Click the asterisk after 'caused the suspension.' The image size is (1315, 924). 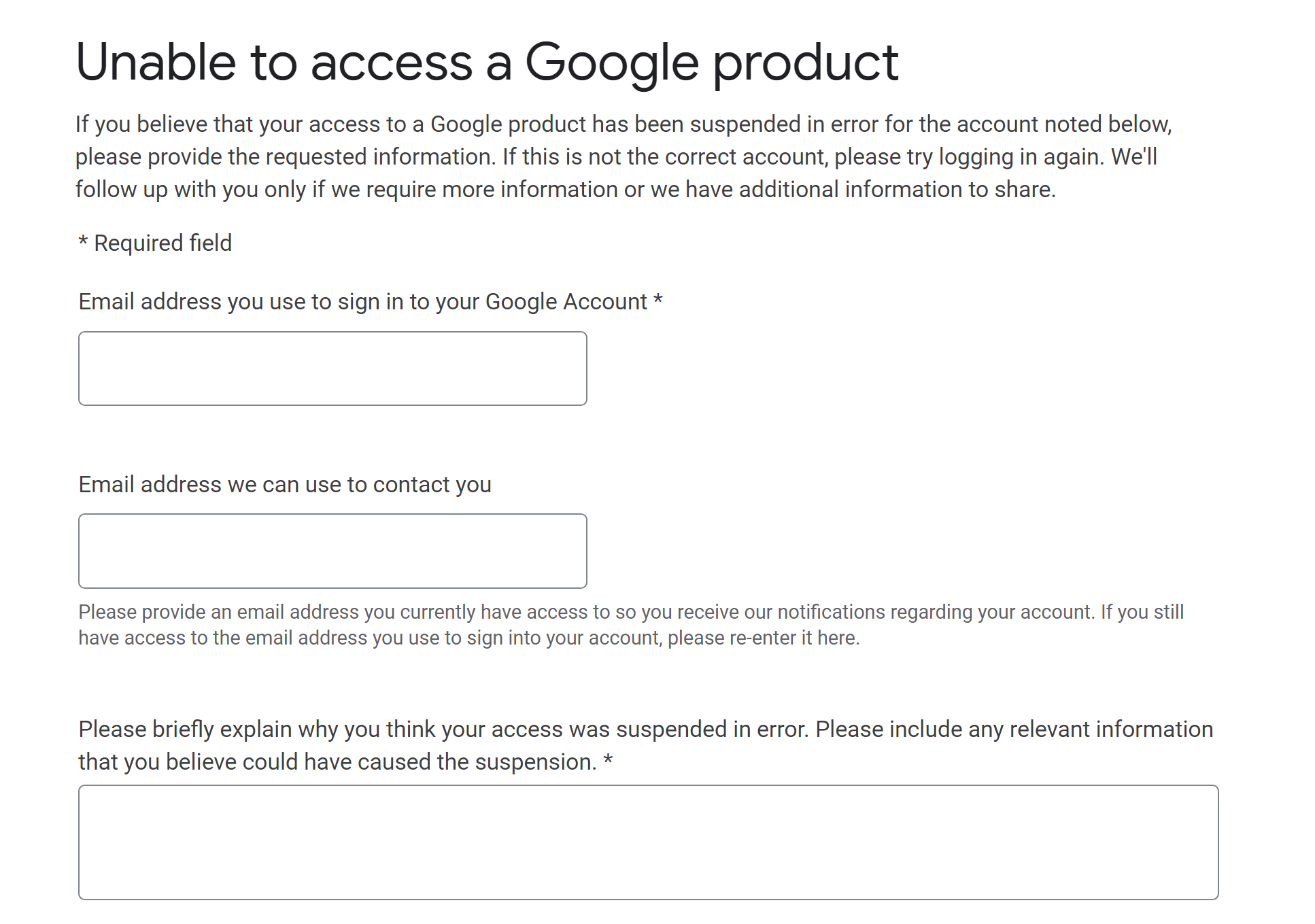[x=608, y=760]
